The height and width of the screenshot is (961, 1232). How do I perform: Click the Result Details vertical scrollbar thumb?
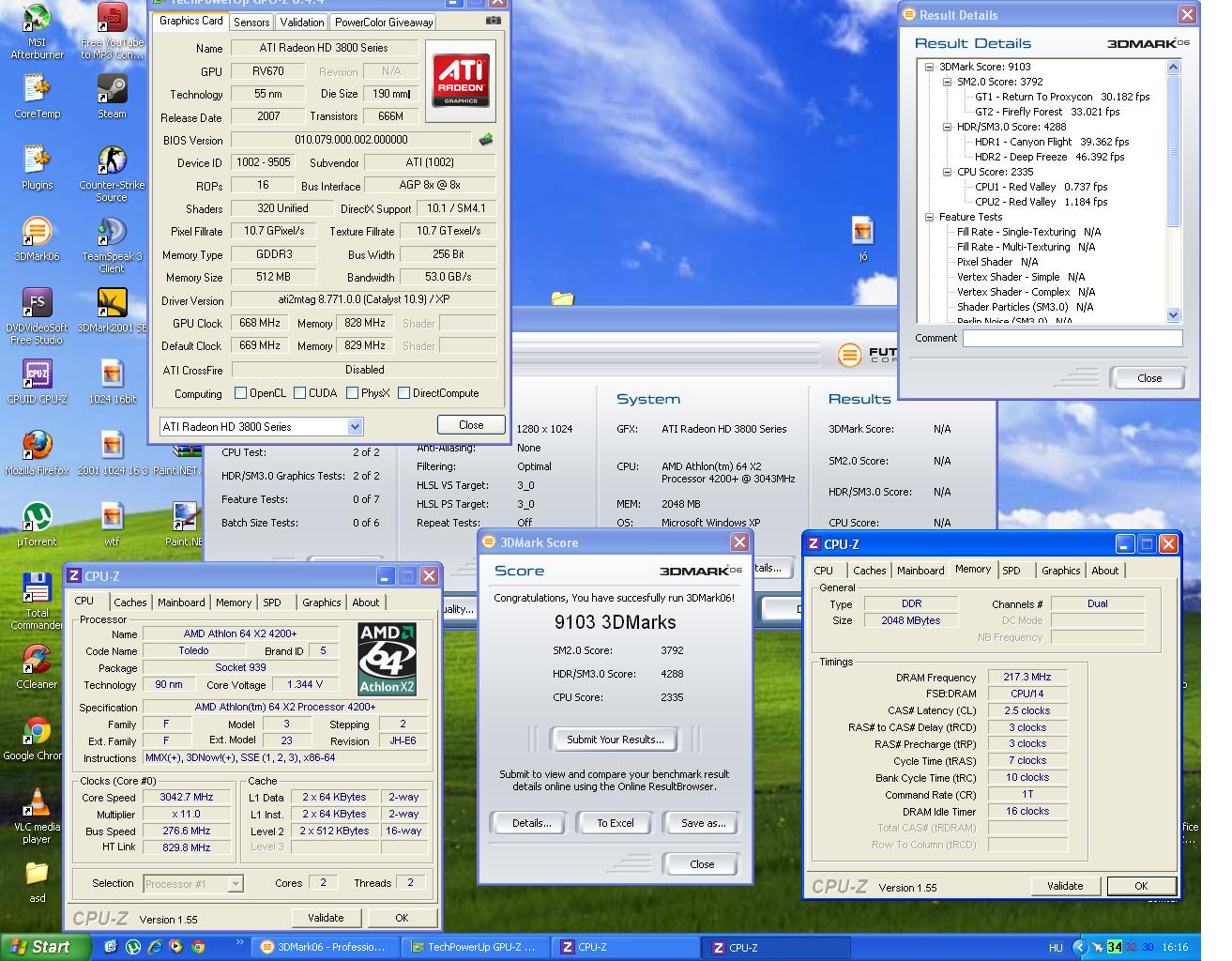(1173, 150)
